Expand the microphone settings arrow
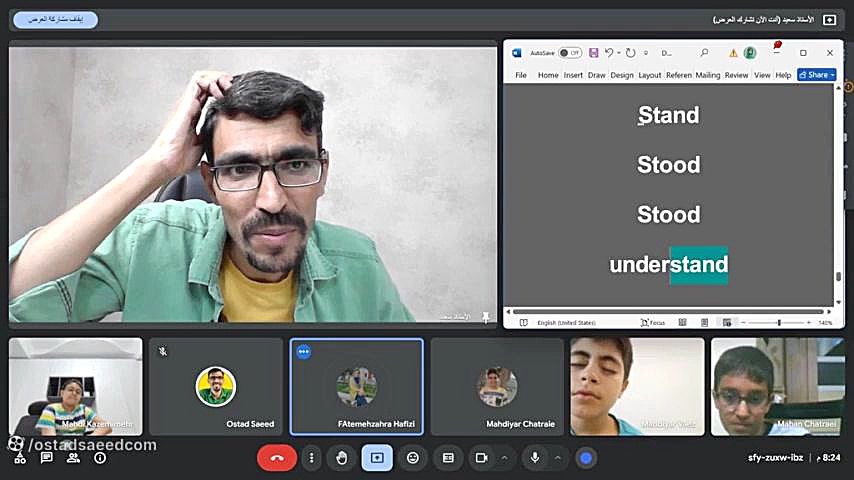This screenshot has height=480, width=854. (x=558, y=458)
